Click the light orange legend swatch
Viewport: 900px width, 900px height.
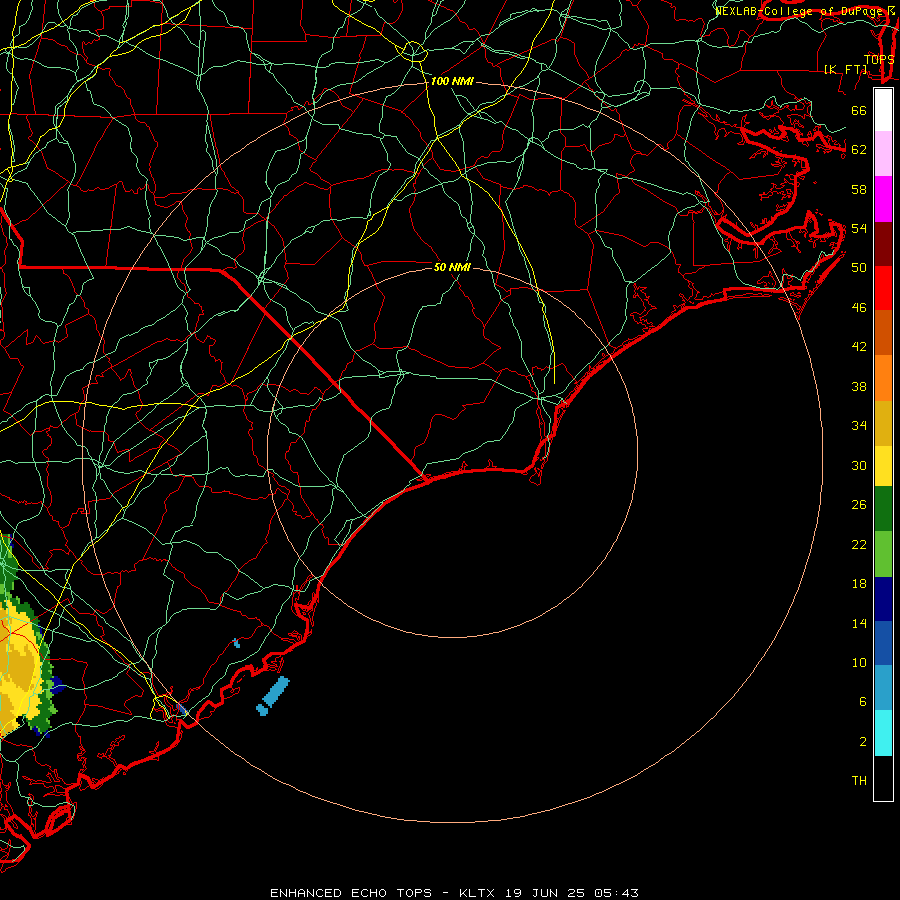[883, 378]
